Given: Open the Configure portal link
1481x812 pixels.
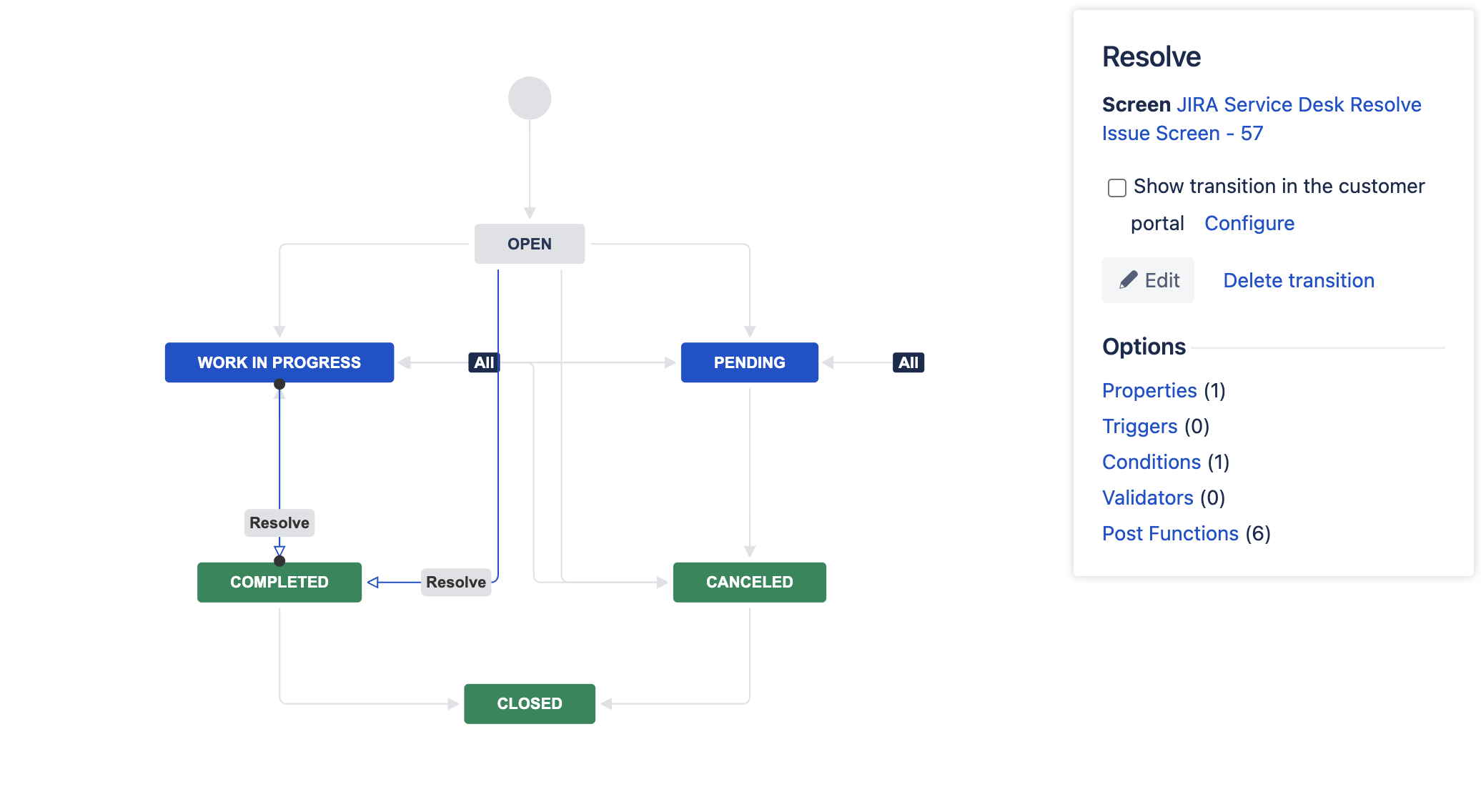Looking at the screenshot, I should click(x=1249, y=223).
